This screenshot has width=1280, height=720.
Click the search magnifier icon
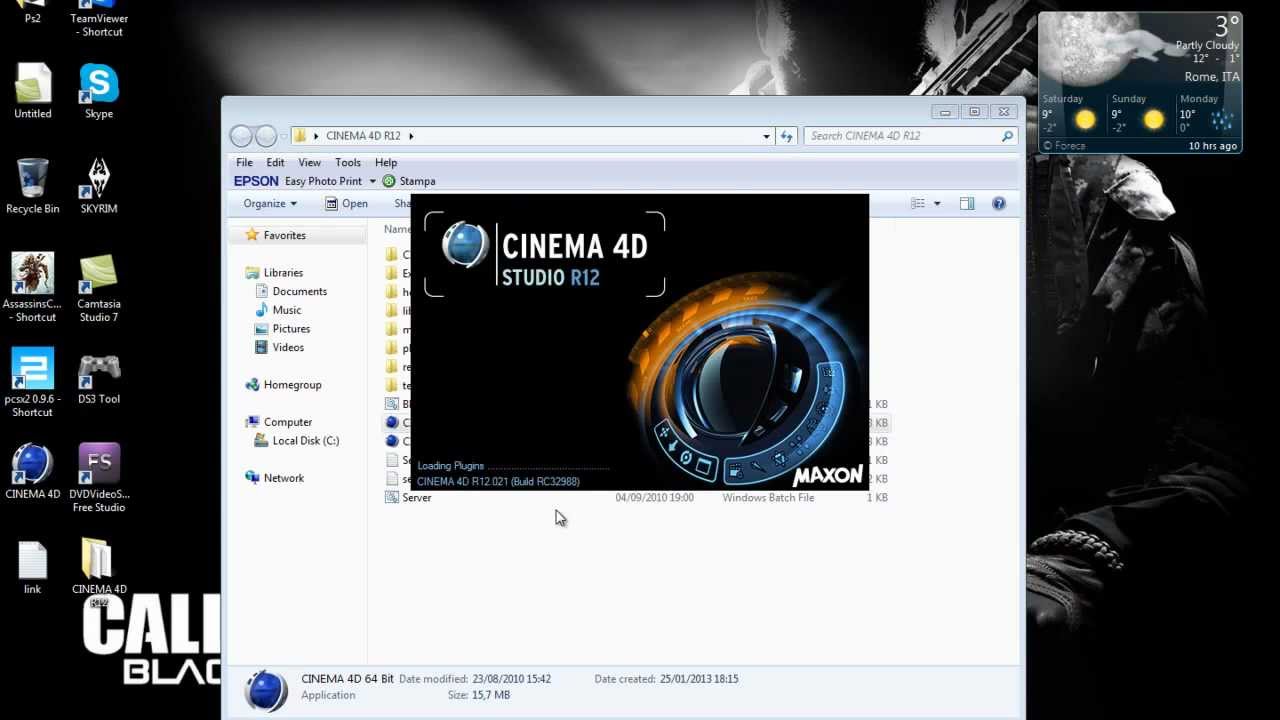point(1007,136)
